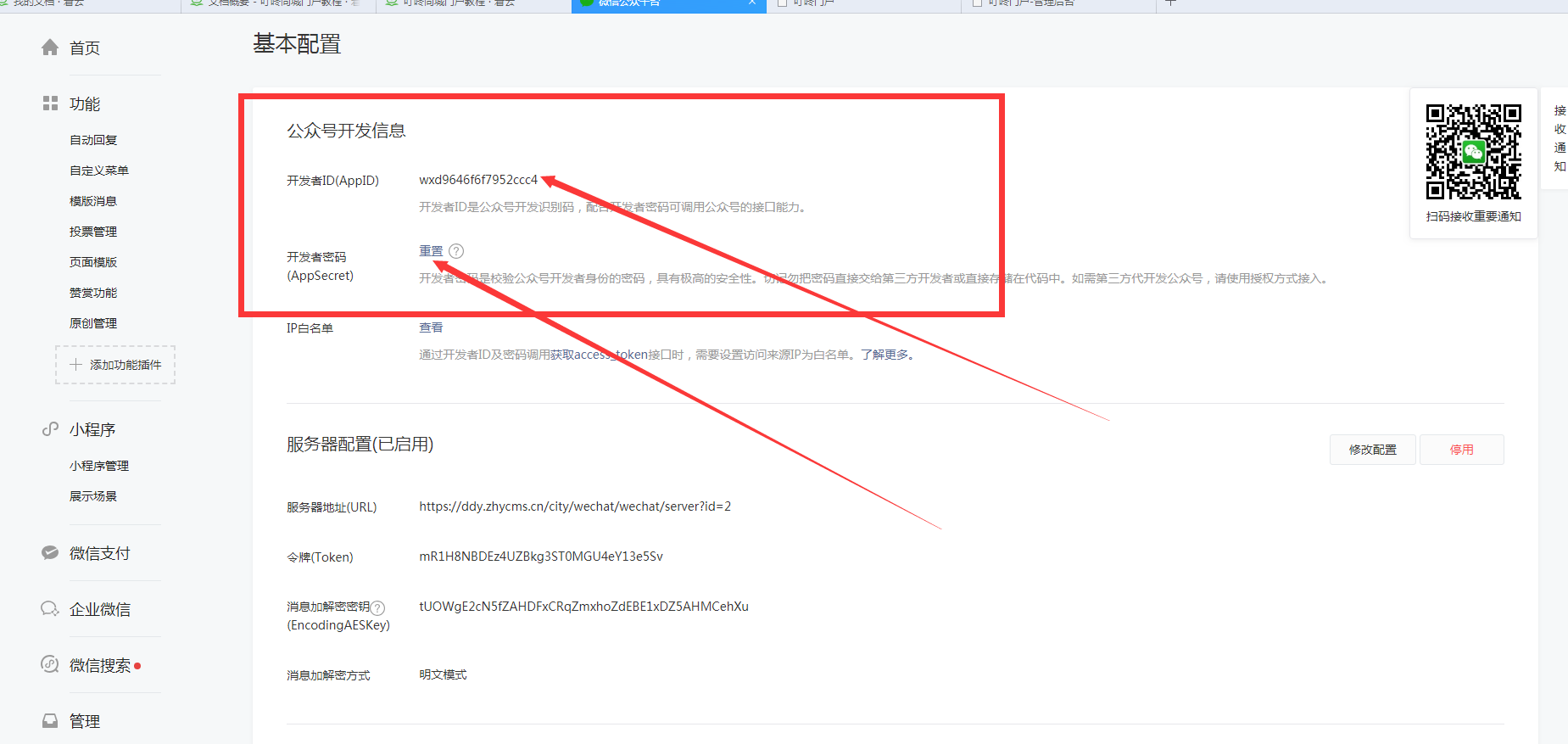Click the 企业微信 chat icon
The image size is (1568, 744).
50,609
